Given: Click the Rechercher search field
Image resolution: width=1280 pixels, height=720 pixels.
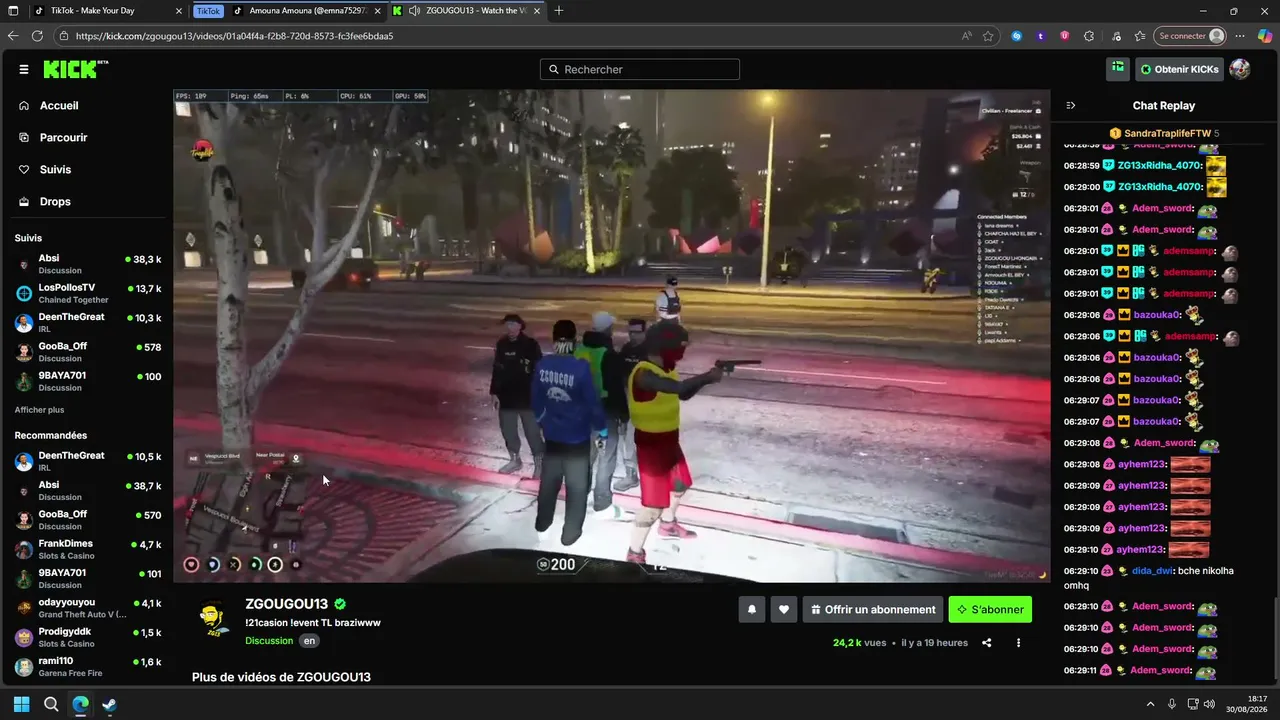Looking at the screenshot, I should pos(640,69).
